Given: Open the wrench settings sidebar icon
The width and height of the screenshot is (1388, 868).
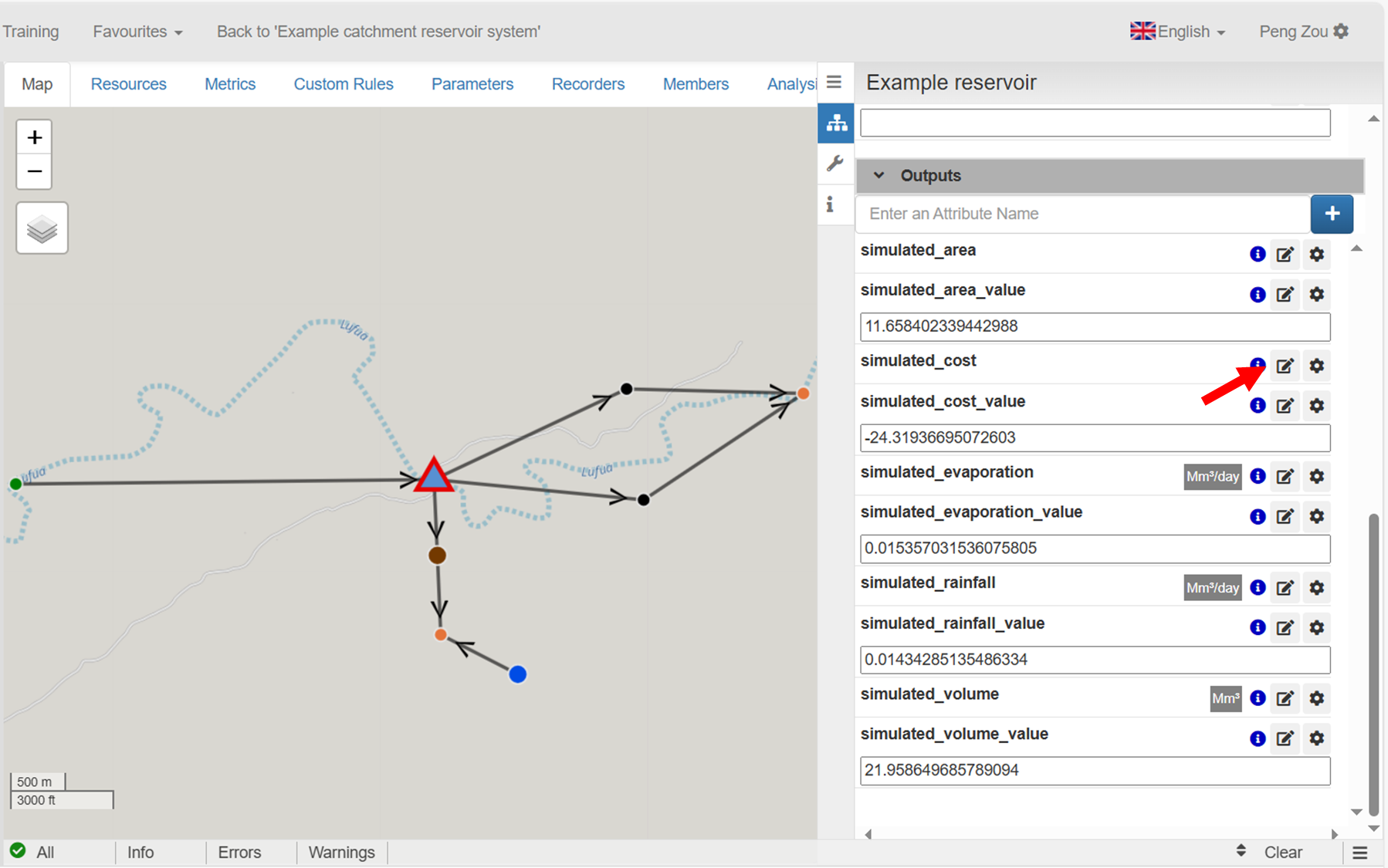Looking at the screenshot, I should pyautogui.click(x=834, y=164).
